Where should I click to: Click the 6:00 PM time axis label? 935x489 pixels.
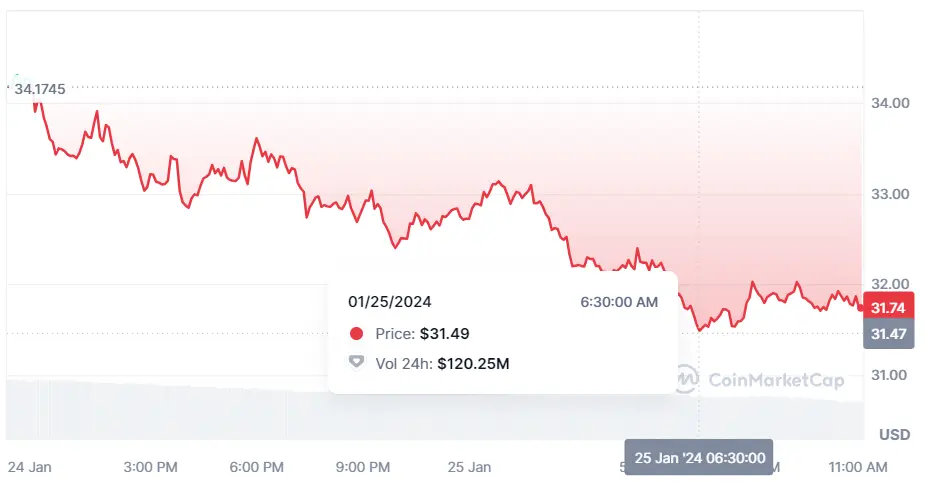click(257, 467)
